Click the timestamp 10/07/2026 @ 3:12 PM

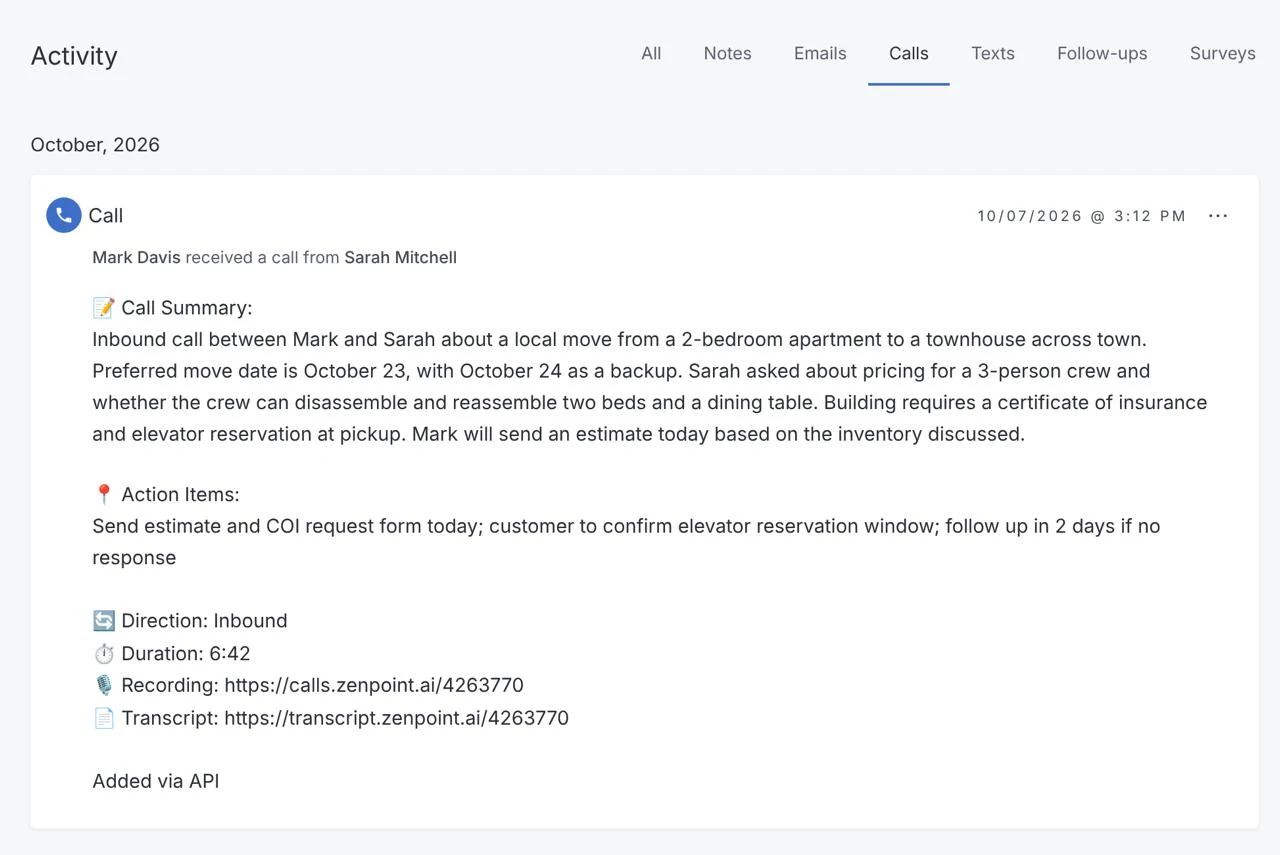pos(1082,216)
